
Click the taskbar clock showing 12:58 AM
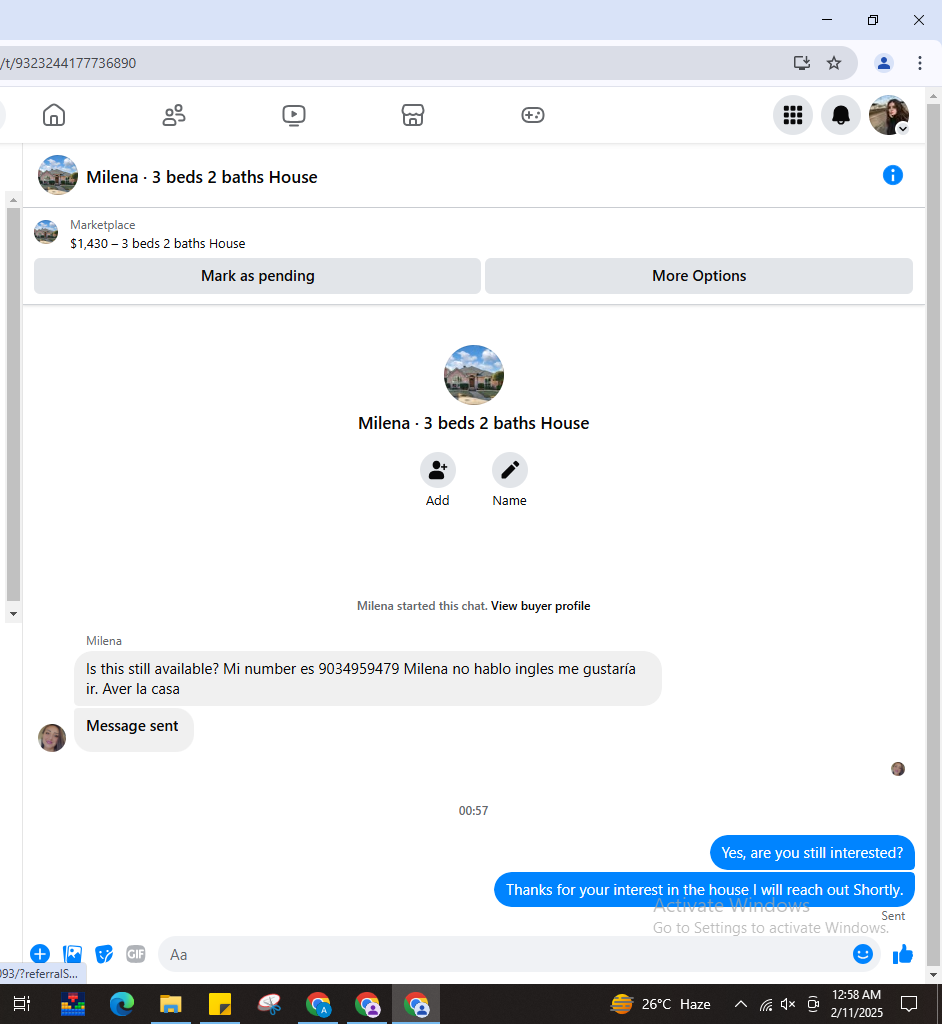click(x=856, y=1004)
